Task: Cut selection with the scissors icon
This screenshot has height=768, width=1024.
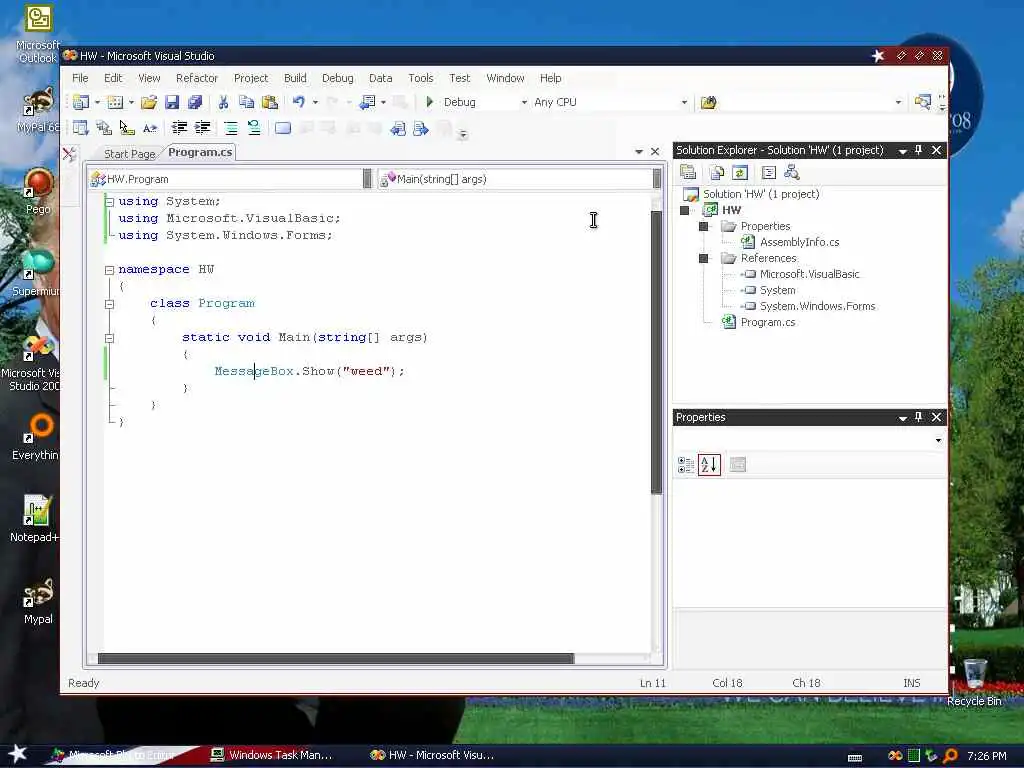Action: [223, 102]
